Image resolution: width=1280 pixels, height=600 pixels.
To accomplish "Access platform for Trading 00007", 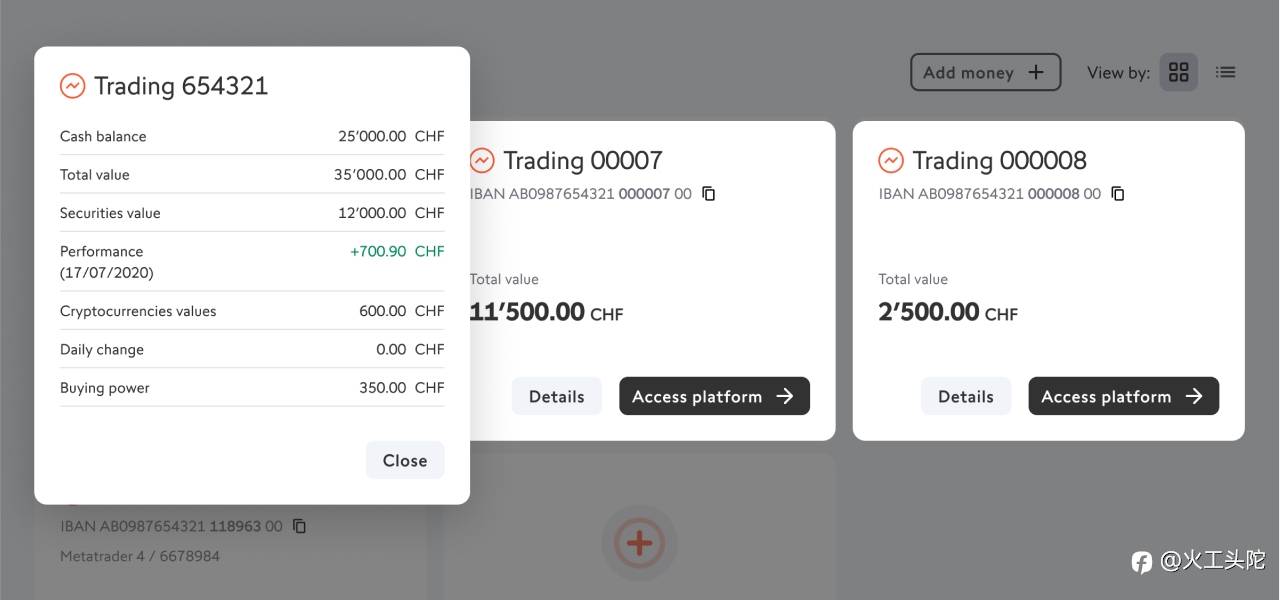I will tap(714, 396).
